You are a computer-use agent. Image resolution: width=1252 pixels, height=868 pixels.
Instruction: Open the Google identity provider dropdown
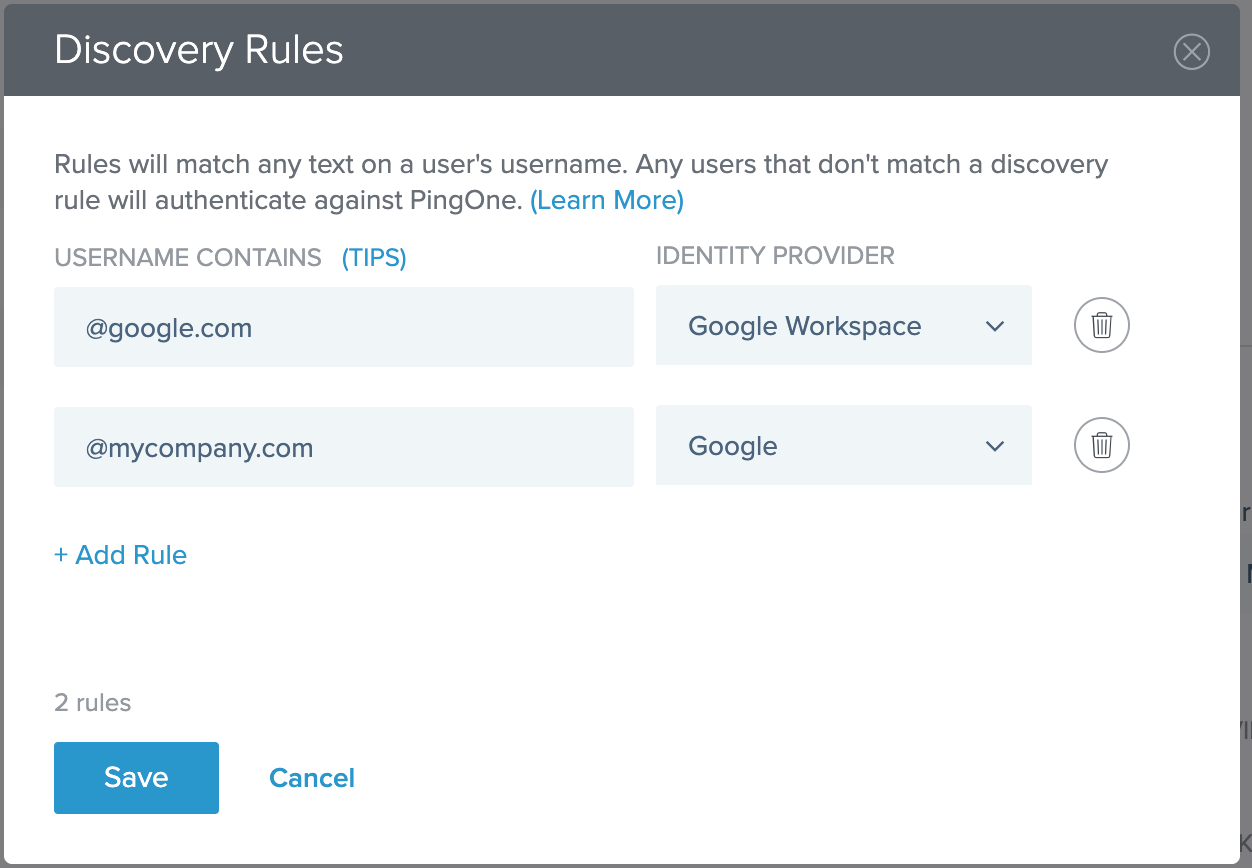pyautogui.click(x=843, y=446)
